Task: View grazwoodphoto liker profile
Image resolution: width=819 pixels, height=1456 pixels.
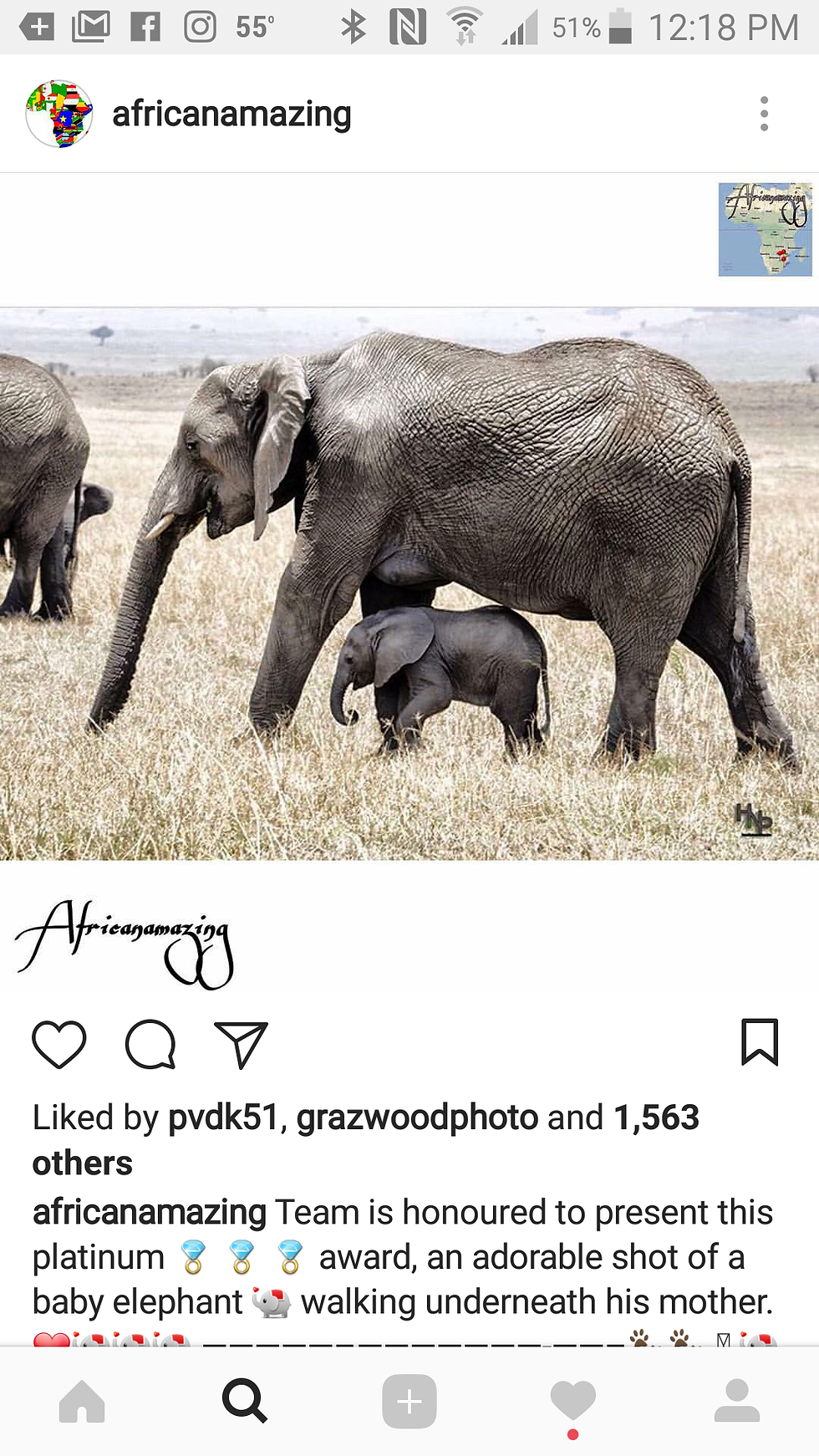Action: (417, 1117)
